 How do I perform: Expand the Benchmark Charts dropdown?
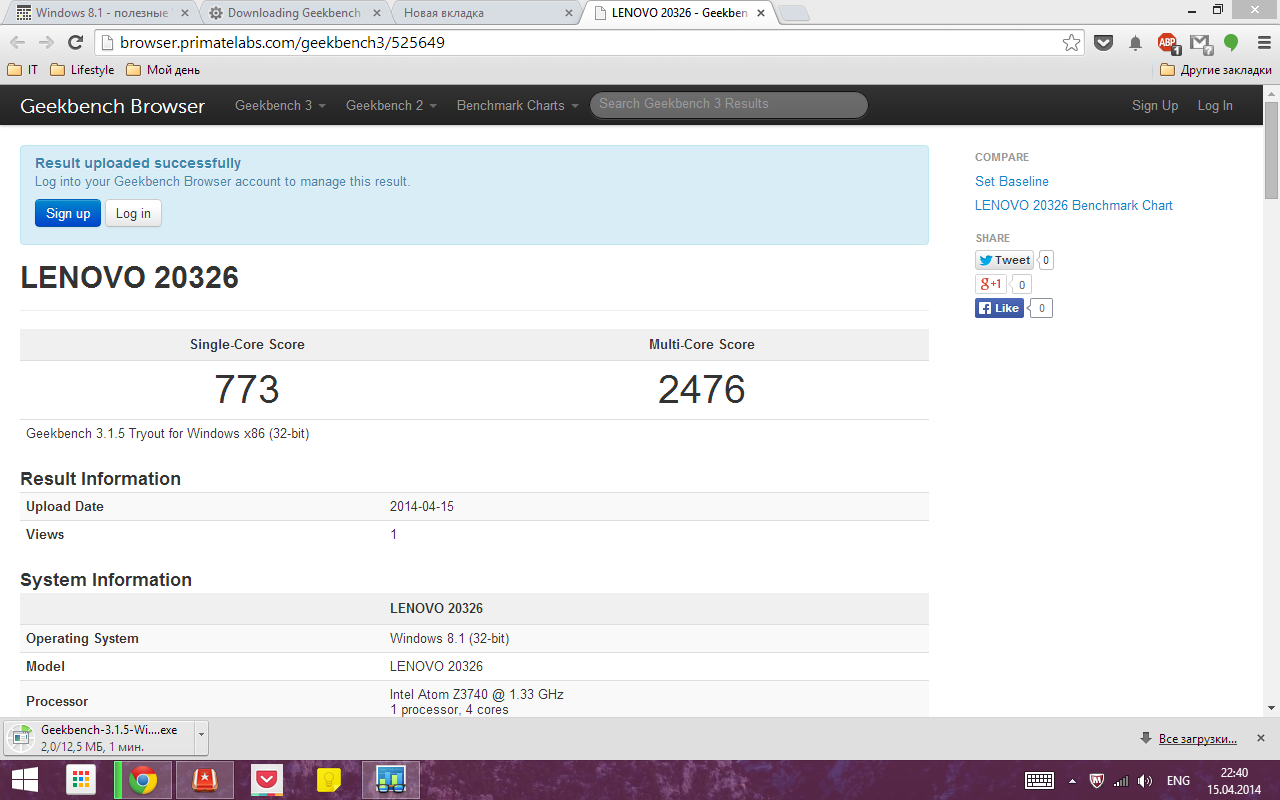pyautogui.click(x=517, y=105)
